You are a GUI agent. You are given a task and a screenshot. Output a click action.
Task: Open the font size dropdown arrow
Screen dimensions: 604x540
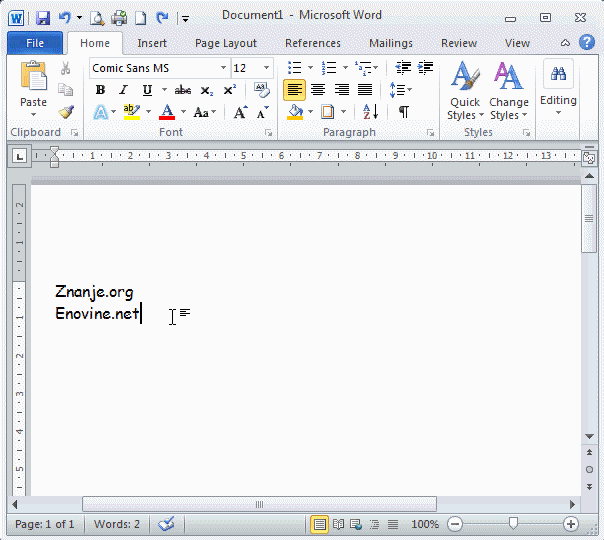[266, 68]
